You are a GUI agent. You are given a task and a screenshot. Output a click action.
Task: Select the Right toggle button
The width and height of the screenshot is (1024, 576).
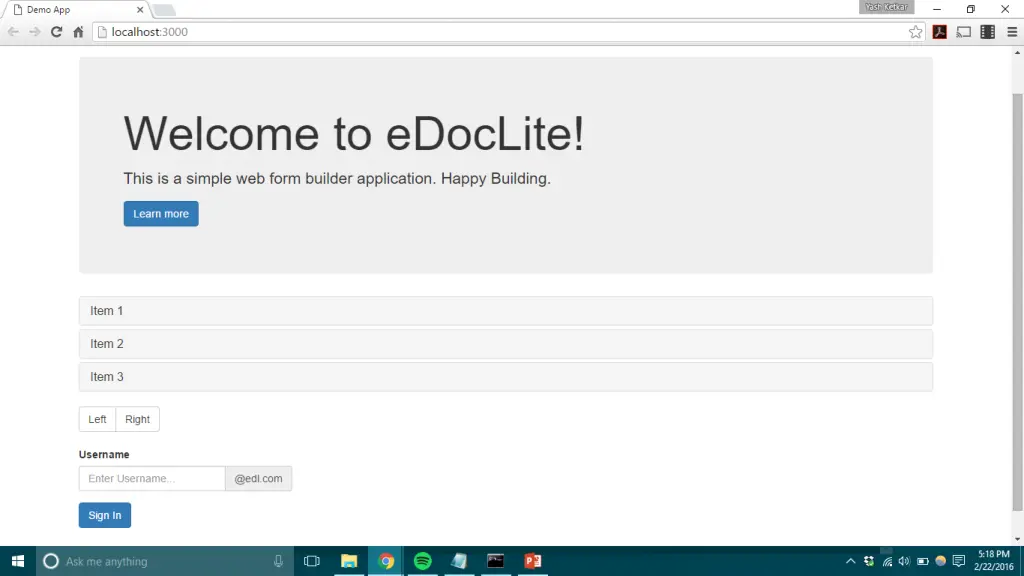138,419
